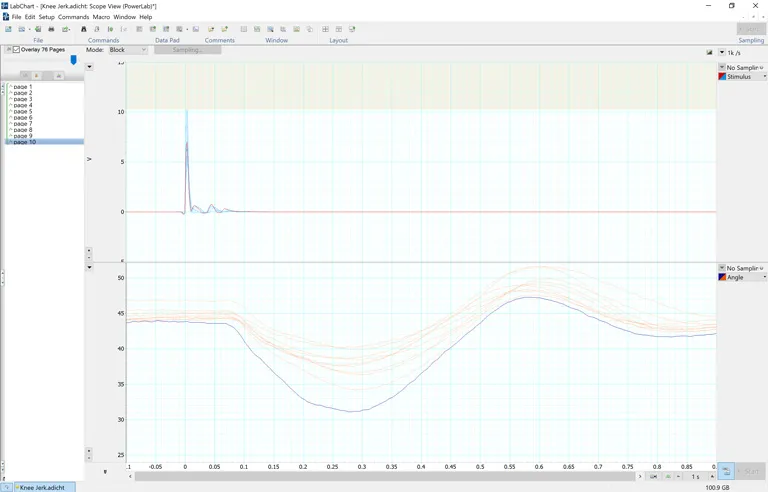Open the Setup menu
Screen dimensions: 768x492
(47, 17)
